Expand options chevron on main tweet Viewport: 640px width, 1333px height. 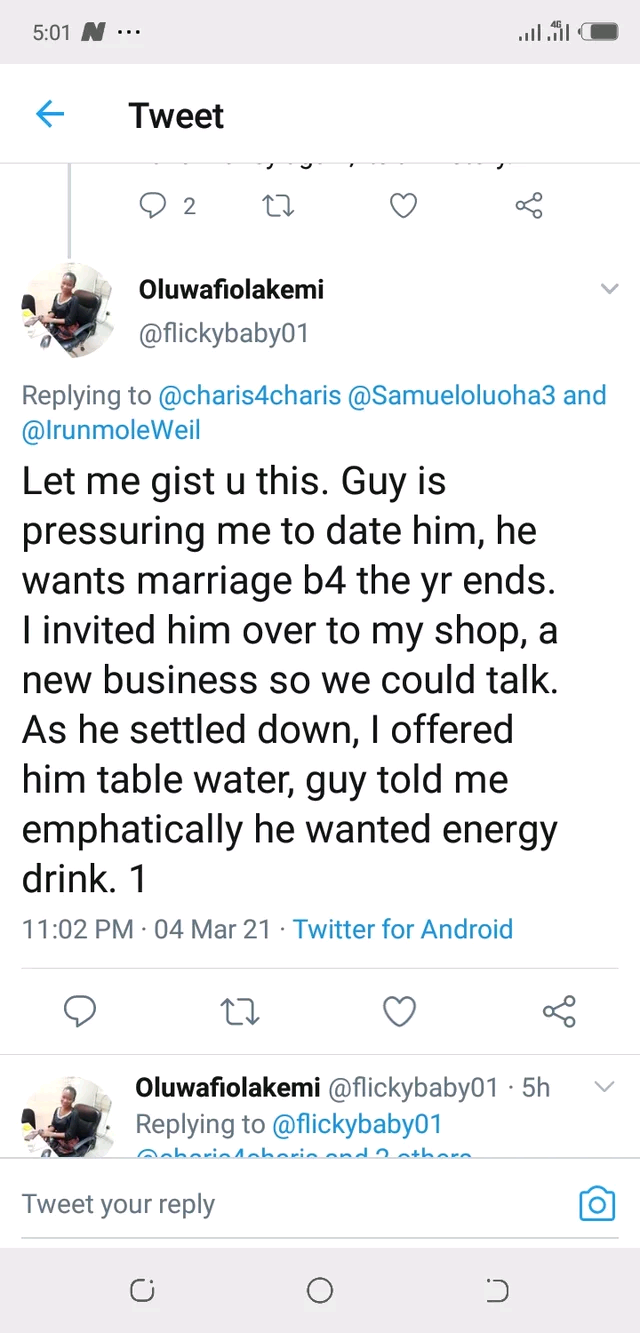tap(609, 290)
